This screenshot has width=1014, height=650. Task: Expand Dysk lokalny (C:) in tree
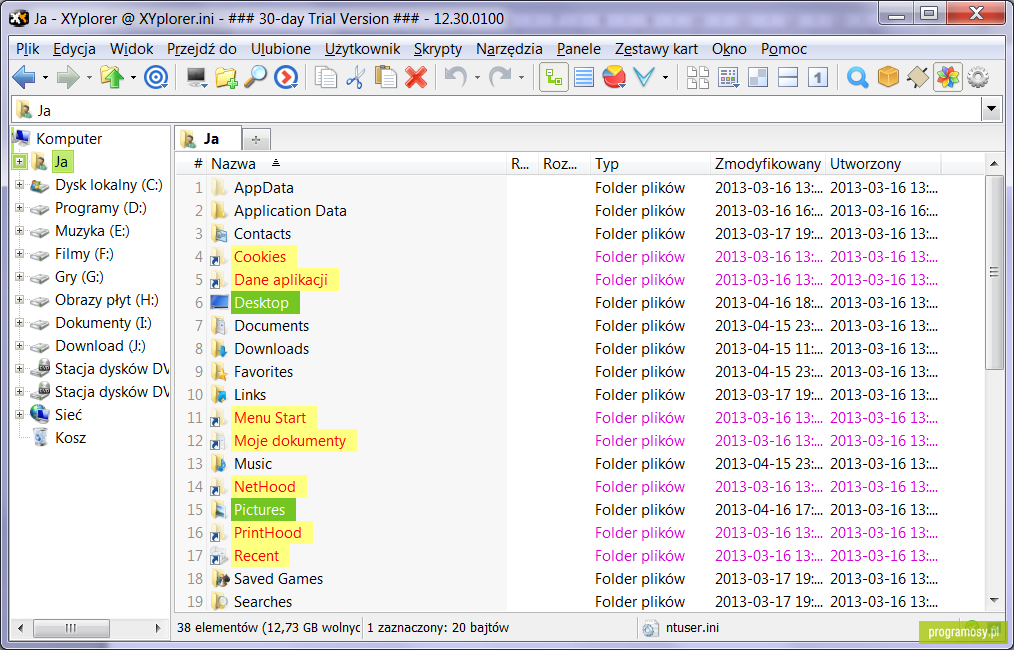[19, 186]
